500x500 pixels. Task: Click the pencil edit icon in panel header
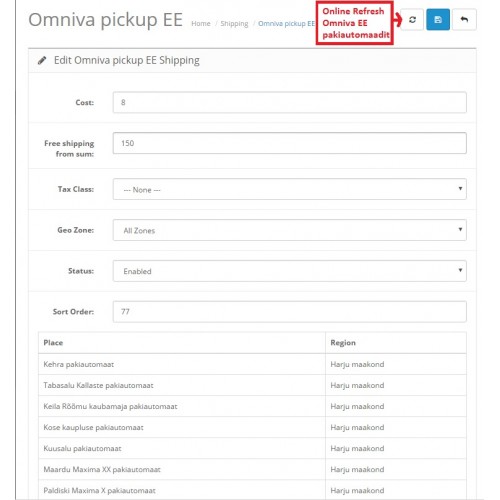(42, 60)
